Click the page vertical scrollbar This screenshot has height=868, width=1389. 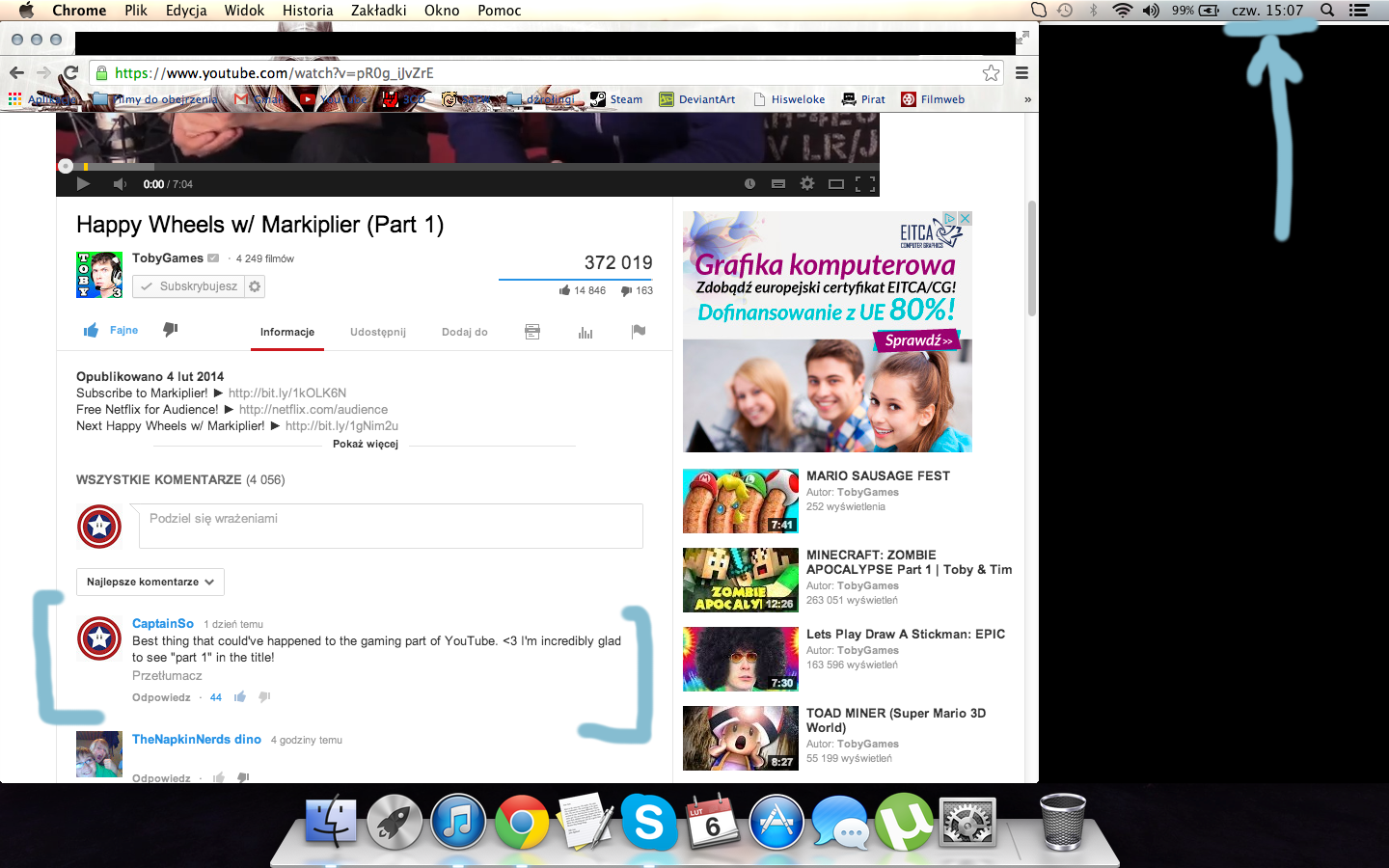[1032, 258]
